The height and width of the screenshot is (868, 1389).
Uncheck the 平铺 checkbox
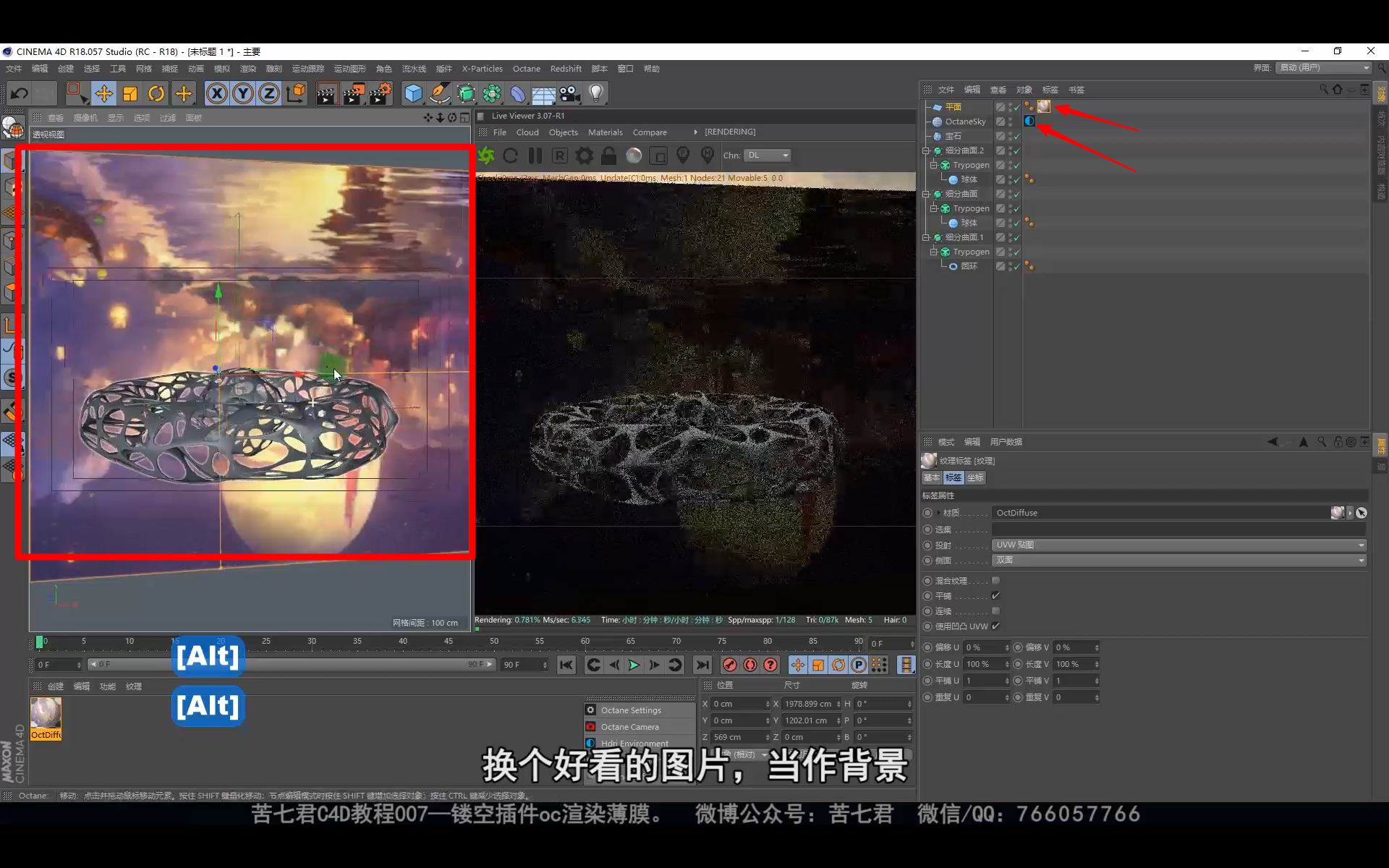[x=996, y=595]
